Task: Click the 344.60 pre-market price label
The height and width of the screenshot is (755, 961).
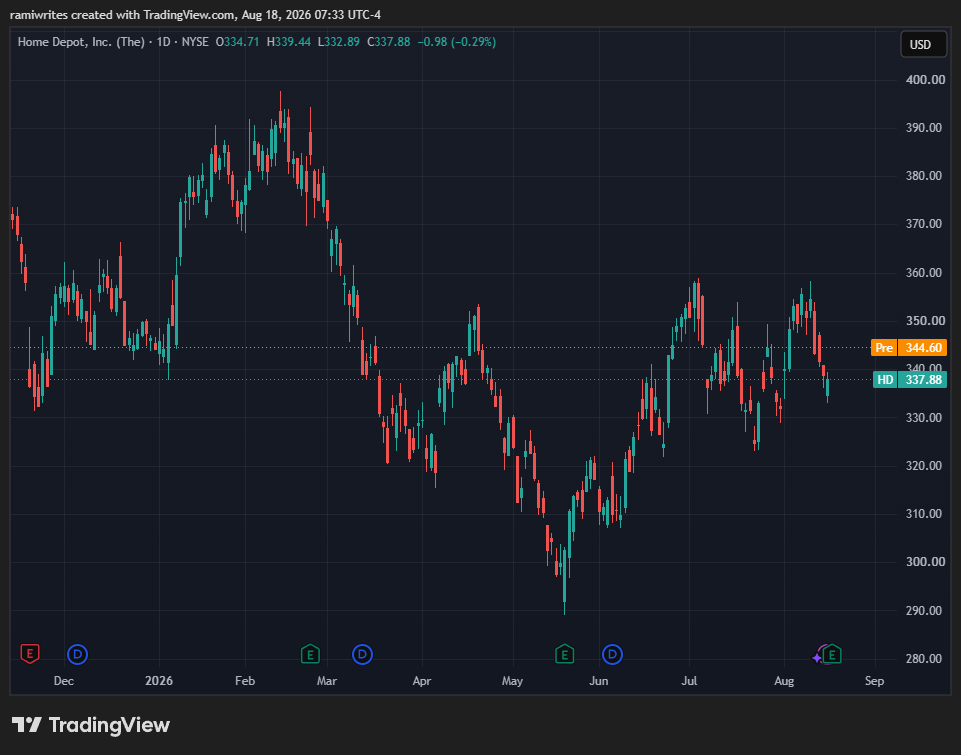Action: coord(923,347)
